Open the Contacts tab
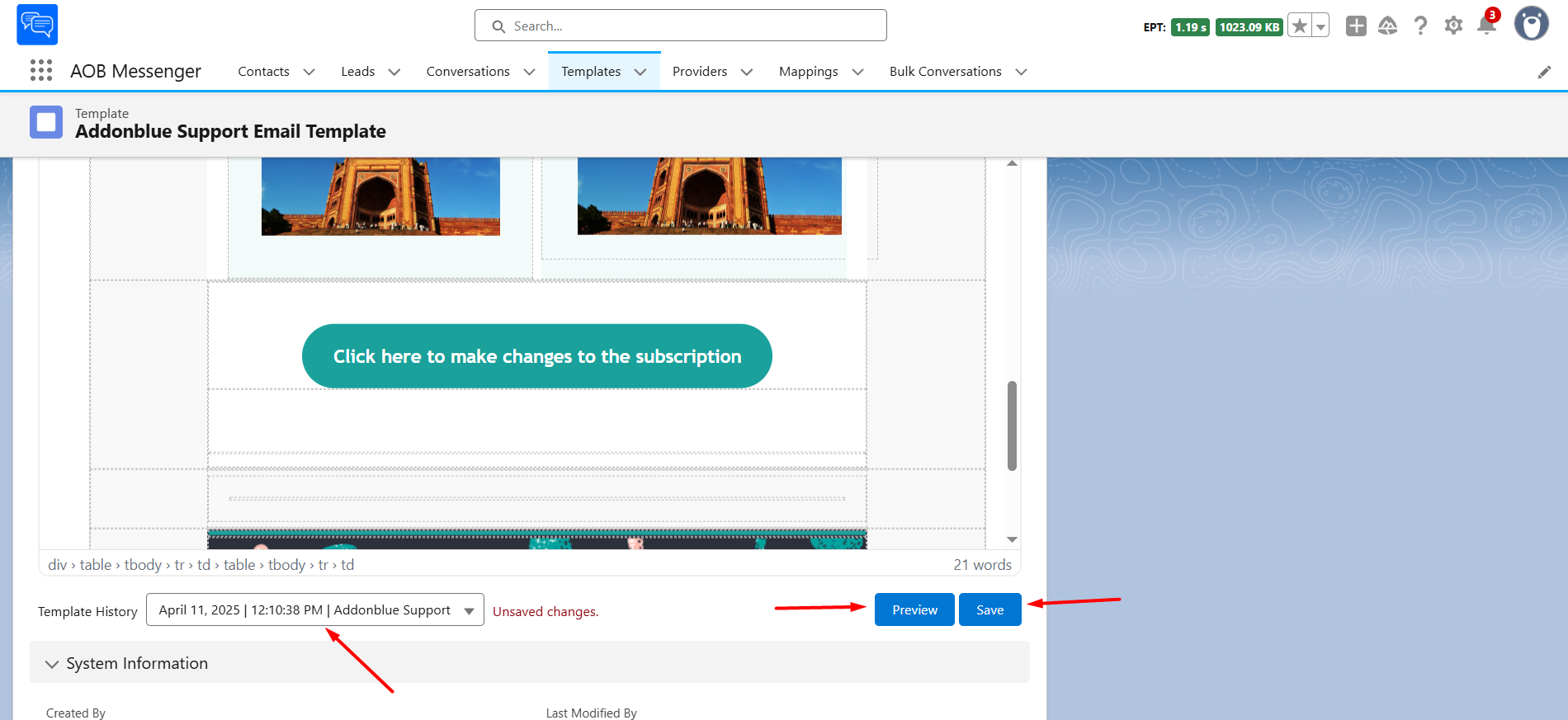Viewport: 1568px width, 720px height. (x=263, y=72)
